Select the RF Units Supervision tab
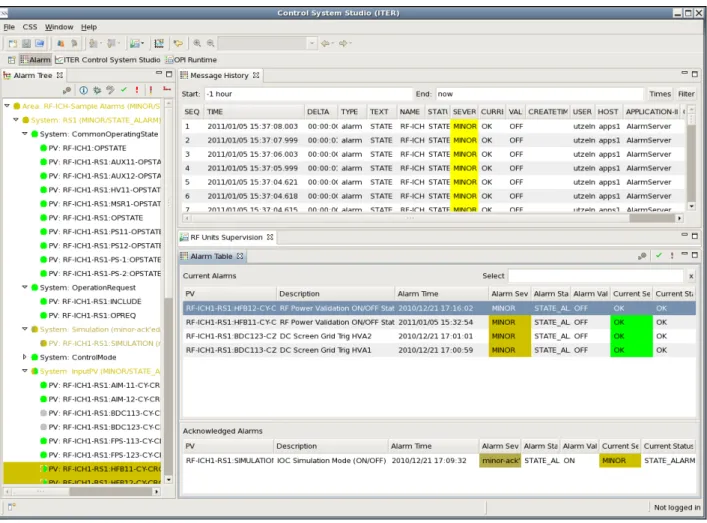 [x=226, y=237]
